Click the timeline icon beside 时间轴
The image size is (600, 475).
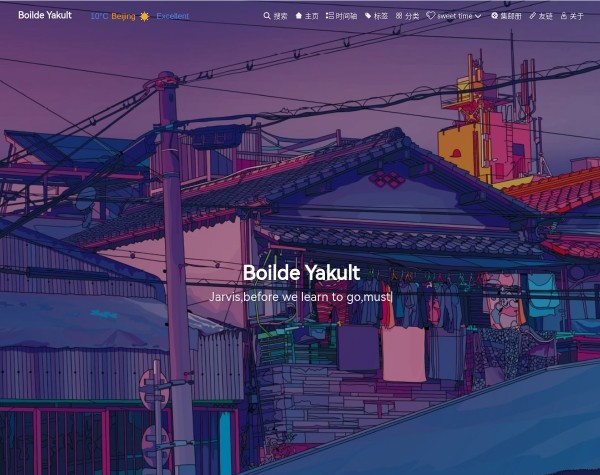[x=330, y=16]
